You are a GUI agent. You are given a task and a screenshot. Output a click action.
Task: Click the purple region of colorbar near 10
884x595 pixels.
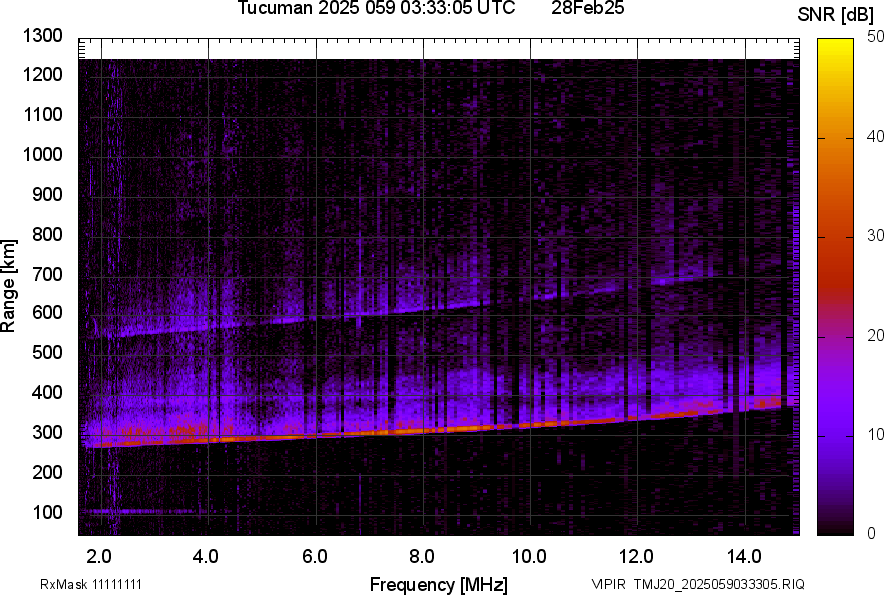[x=836, y=434]
